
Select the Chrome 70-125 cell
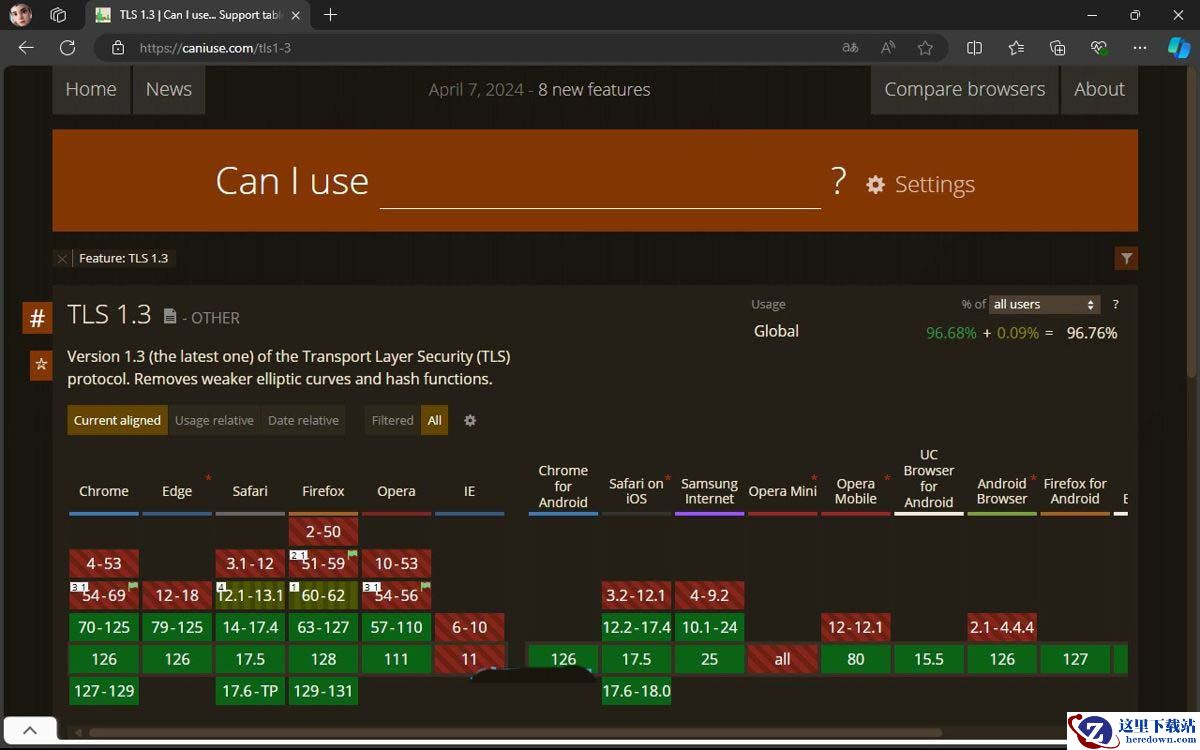pos(104,627)
